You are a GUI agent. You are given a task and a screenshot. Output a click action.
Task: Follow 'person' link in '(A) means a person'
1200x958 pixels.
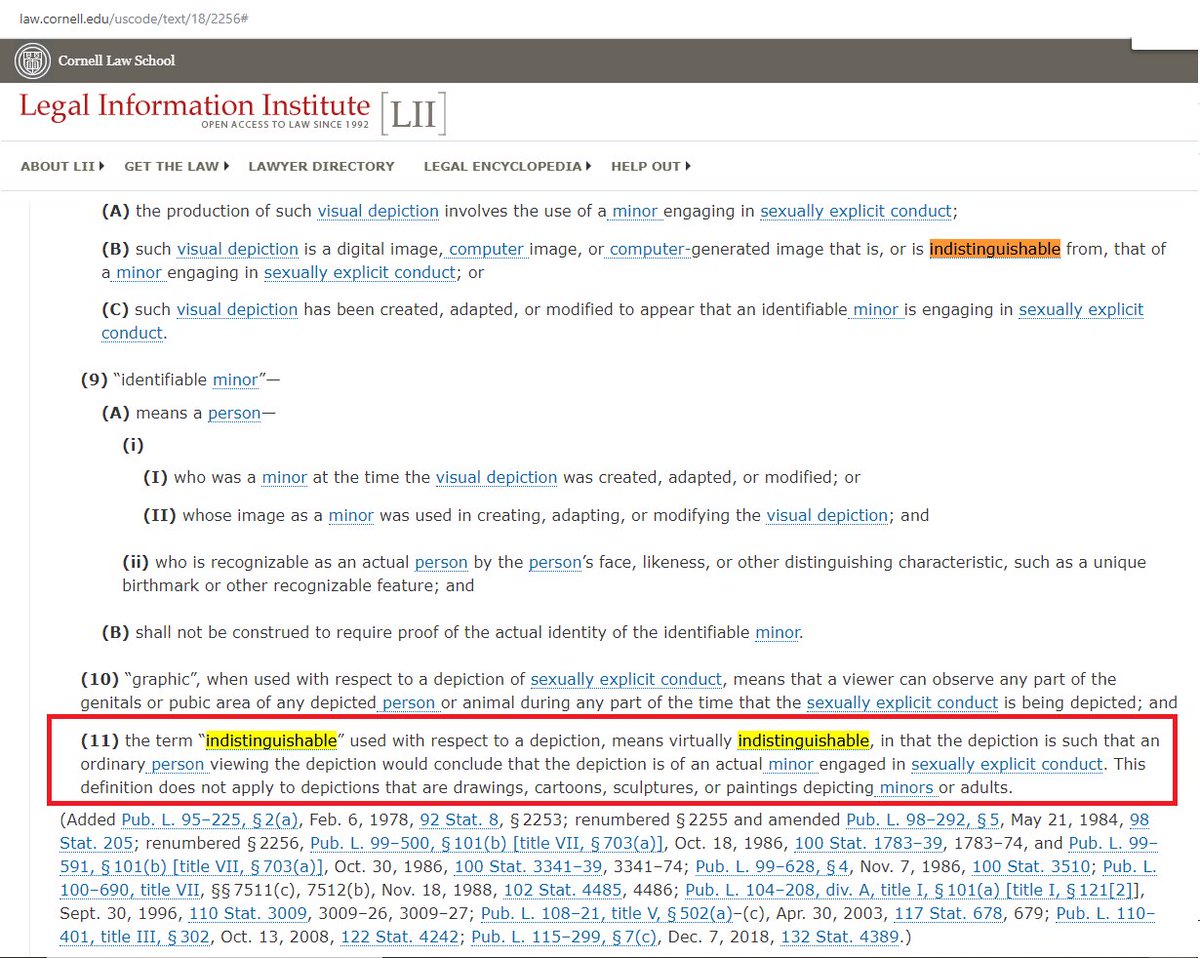[234, 413]
